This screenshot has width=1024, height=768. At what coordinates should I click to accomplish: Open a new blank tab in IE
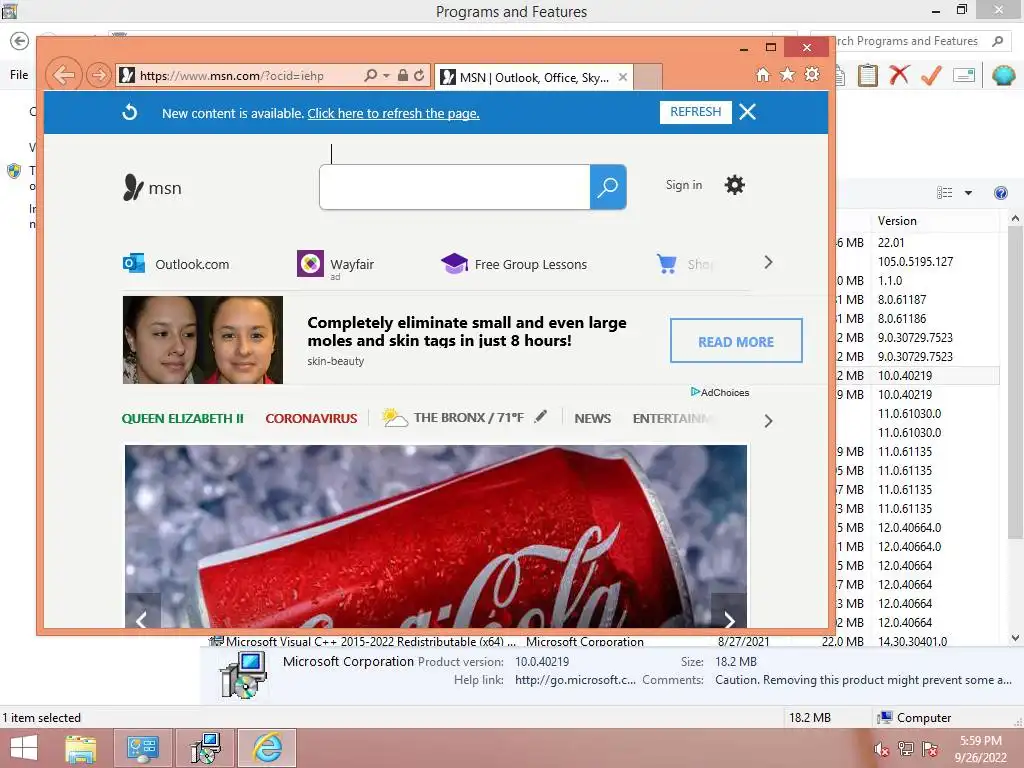pos(648,77)
